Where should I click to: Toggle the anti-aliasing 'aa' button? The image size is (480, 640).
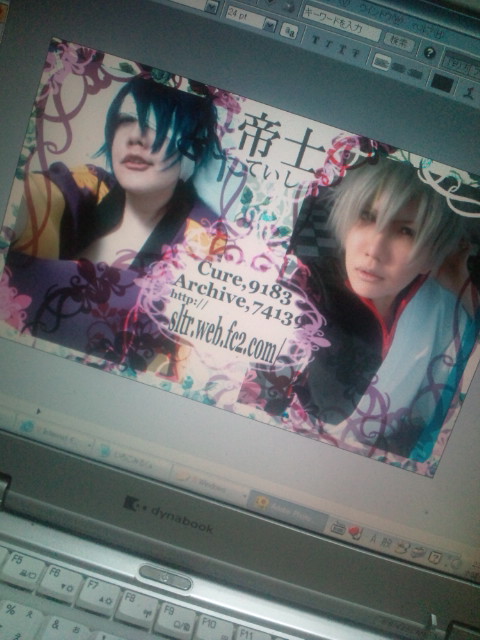point(291,29)
